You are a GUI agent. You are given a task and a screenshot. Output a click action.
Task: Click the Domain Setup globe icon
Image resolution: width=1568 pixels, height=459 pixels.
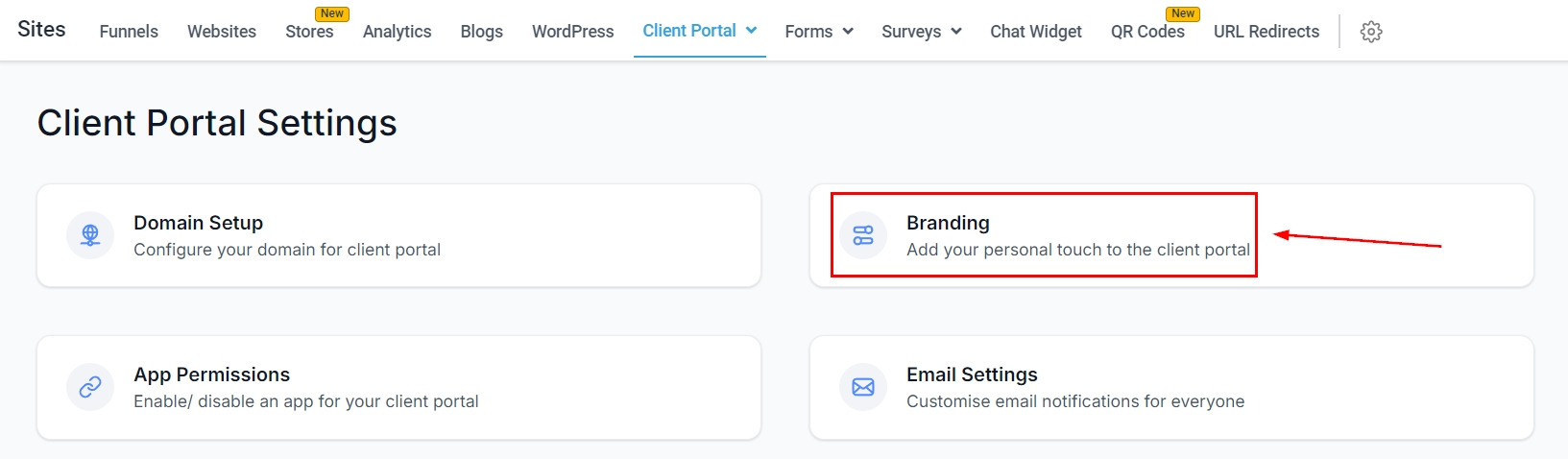[90, 235]
